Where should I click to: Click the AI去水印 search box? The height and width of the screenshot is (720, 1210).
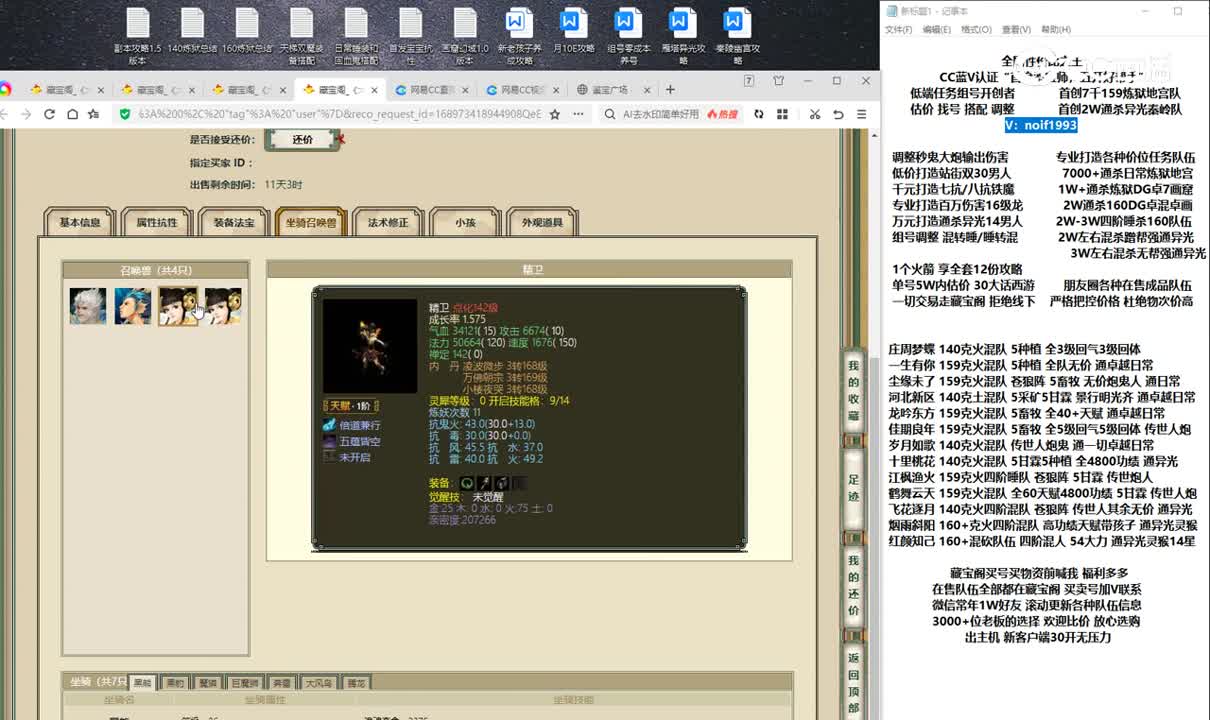(x=660, y=114)
